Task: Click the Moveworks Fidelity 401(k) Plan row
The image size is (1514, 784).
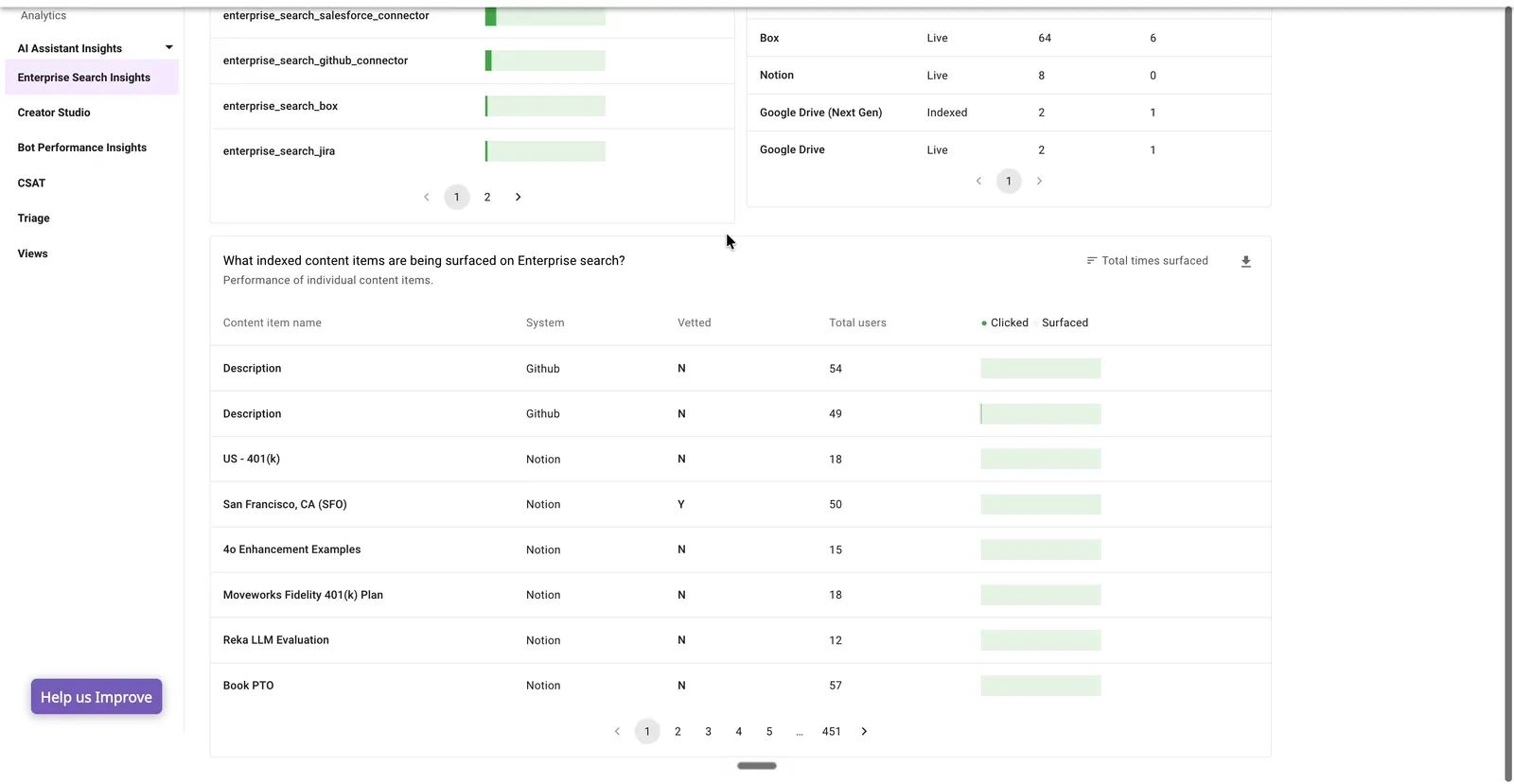Action: (x=740, y=595)
